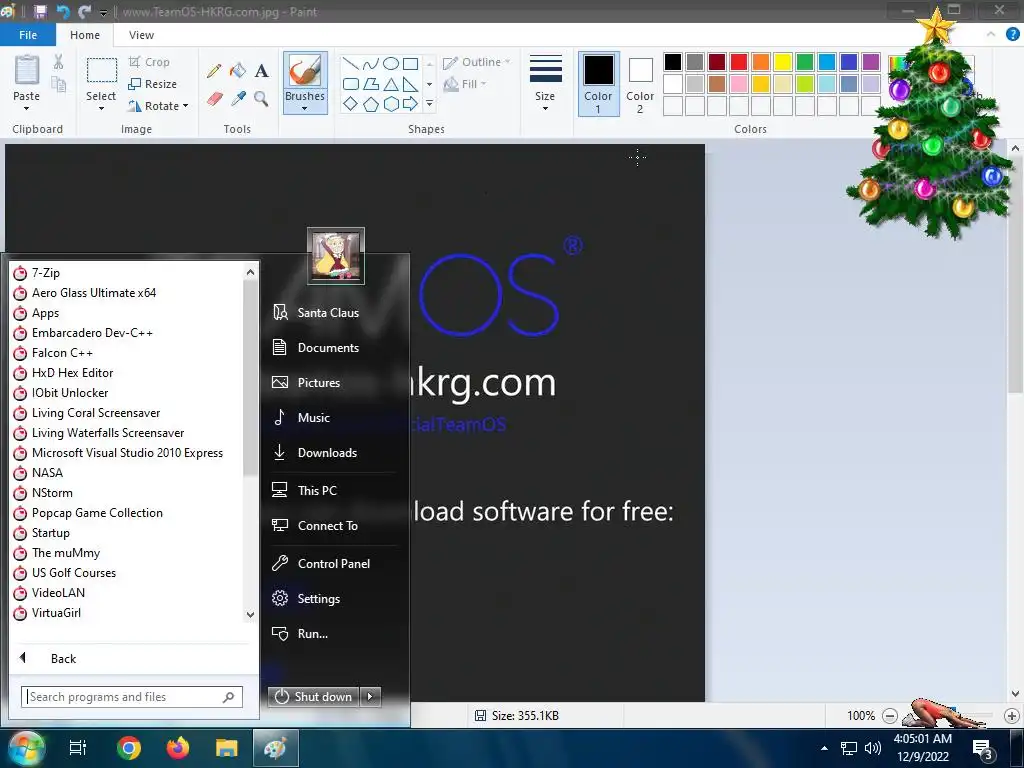Choose the Line shape

[351, 63]
